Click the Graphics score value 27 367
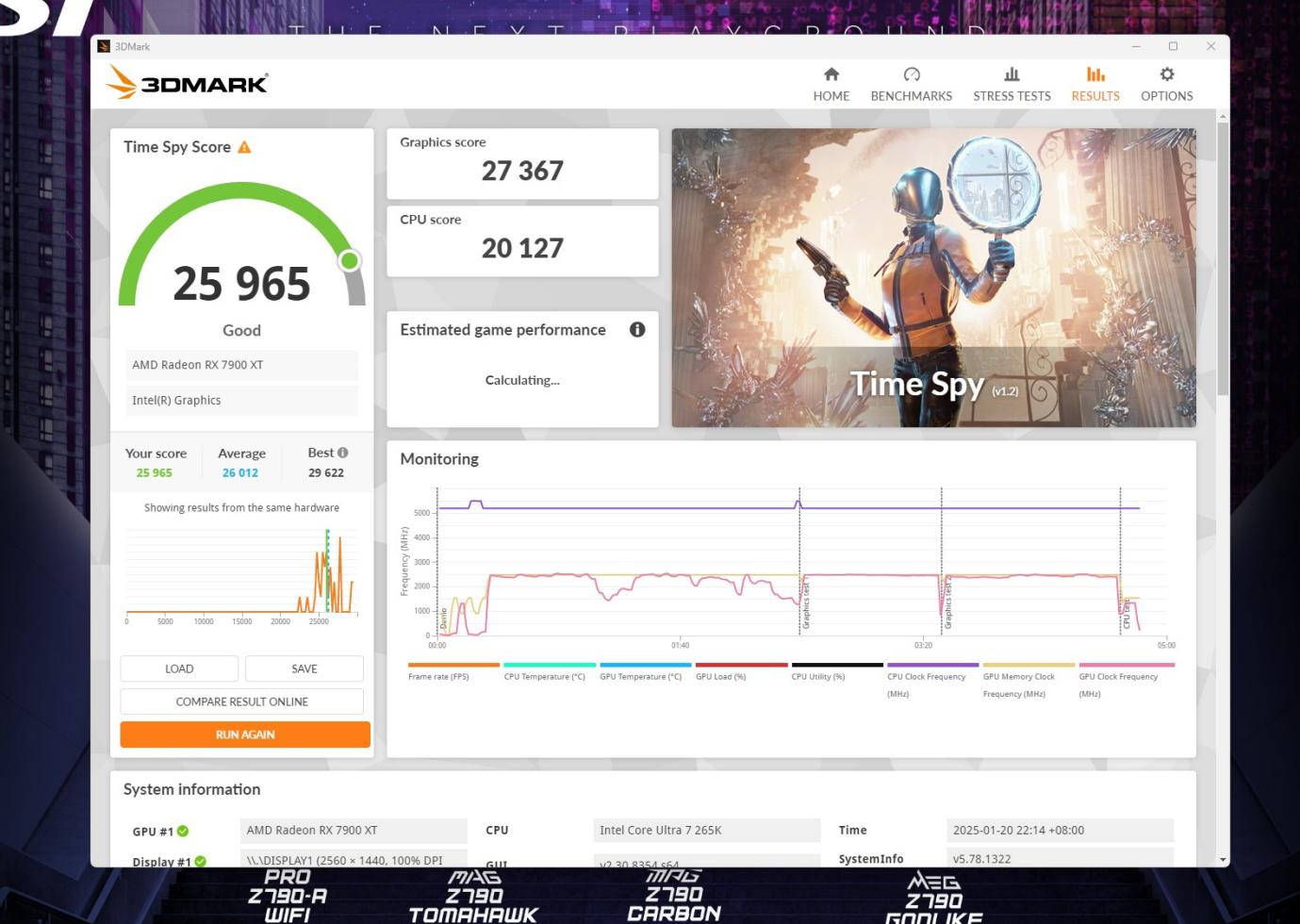This screenshot has width=1300, height=924. pyautogui.click(x=522, y=171)
